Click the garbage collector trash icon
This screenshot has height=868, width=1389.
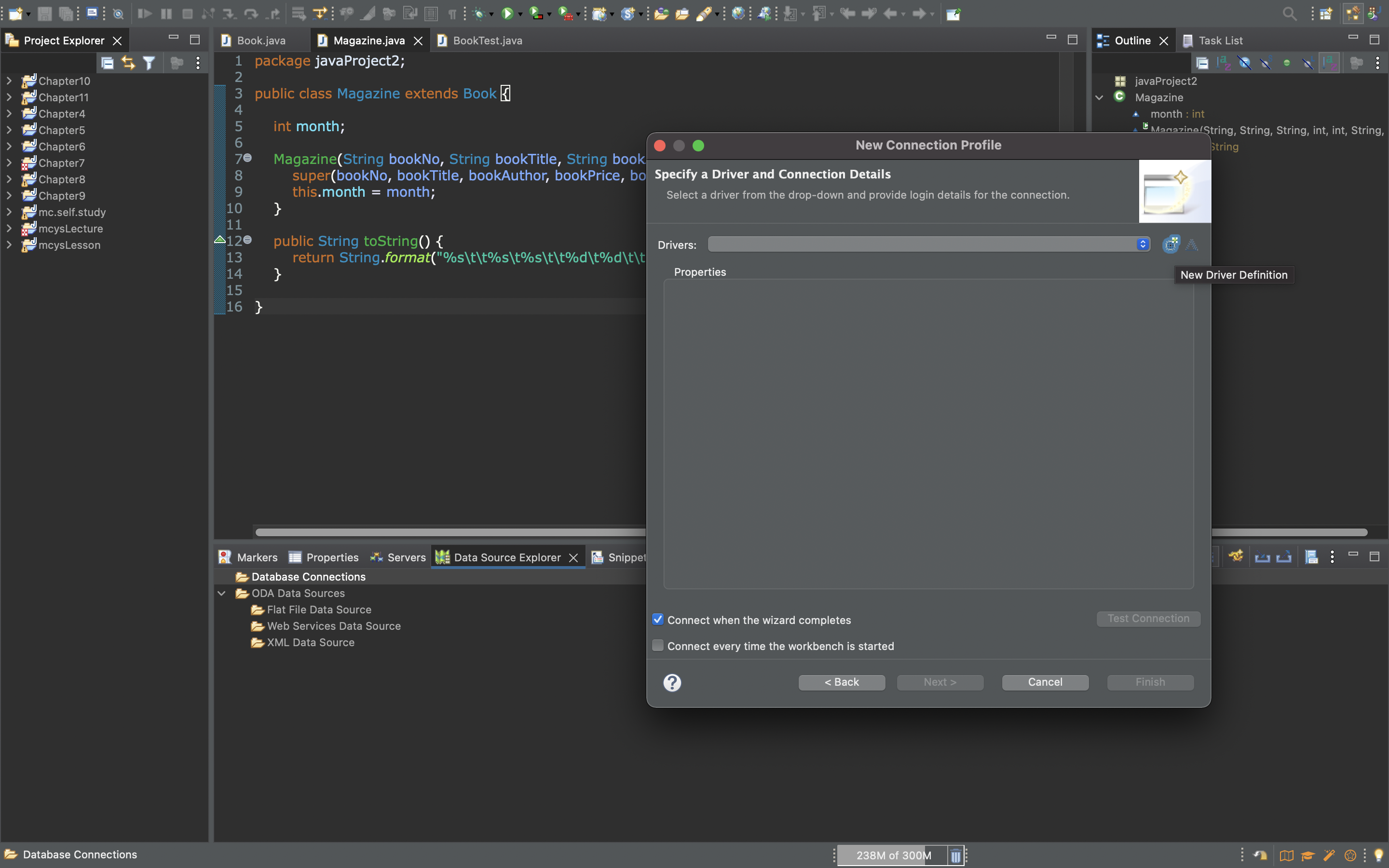tap(955, 855)
